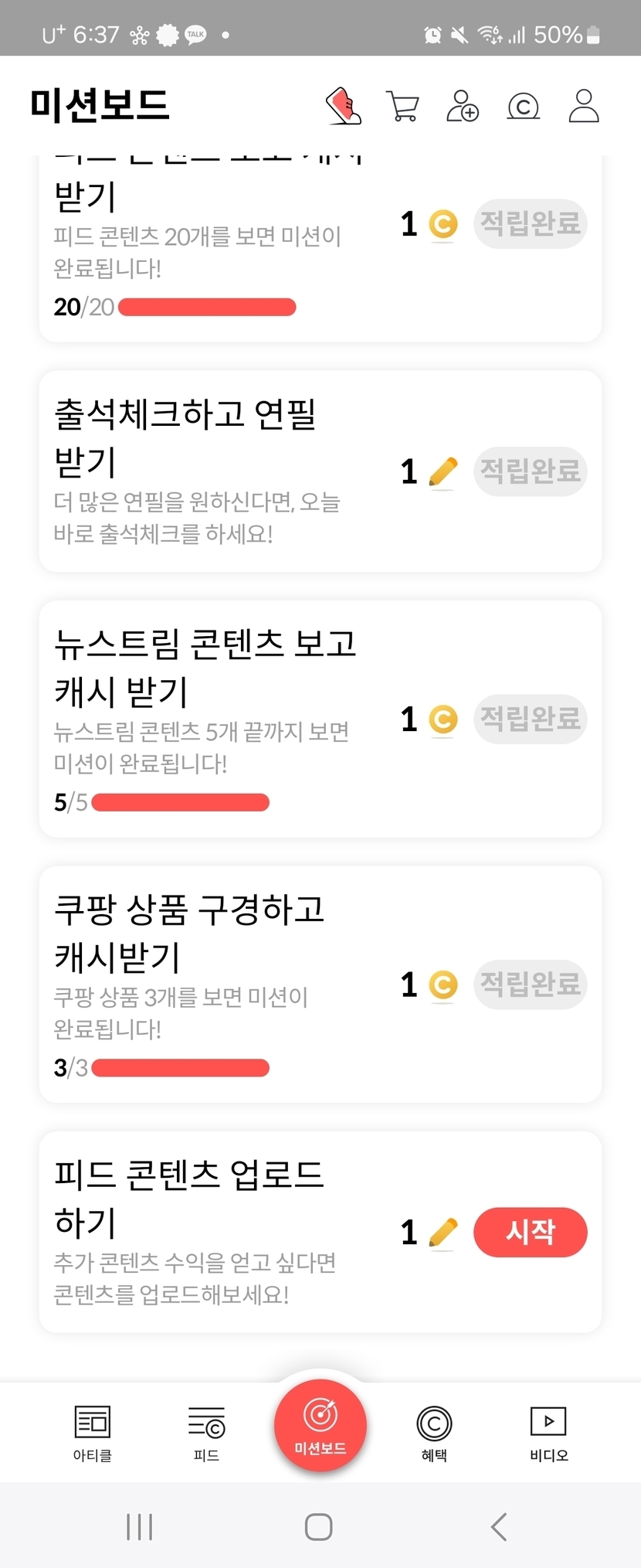Open the shopping cart
This screenshot has height=1568, width=641.
[x=402, y=107]
